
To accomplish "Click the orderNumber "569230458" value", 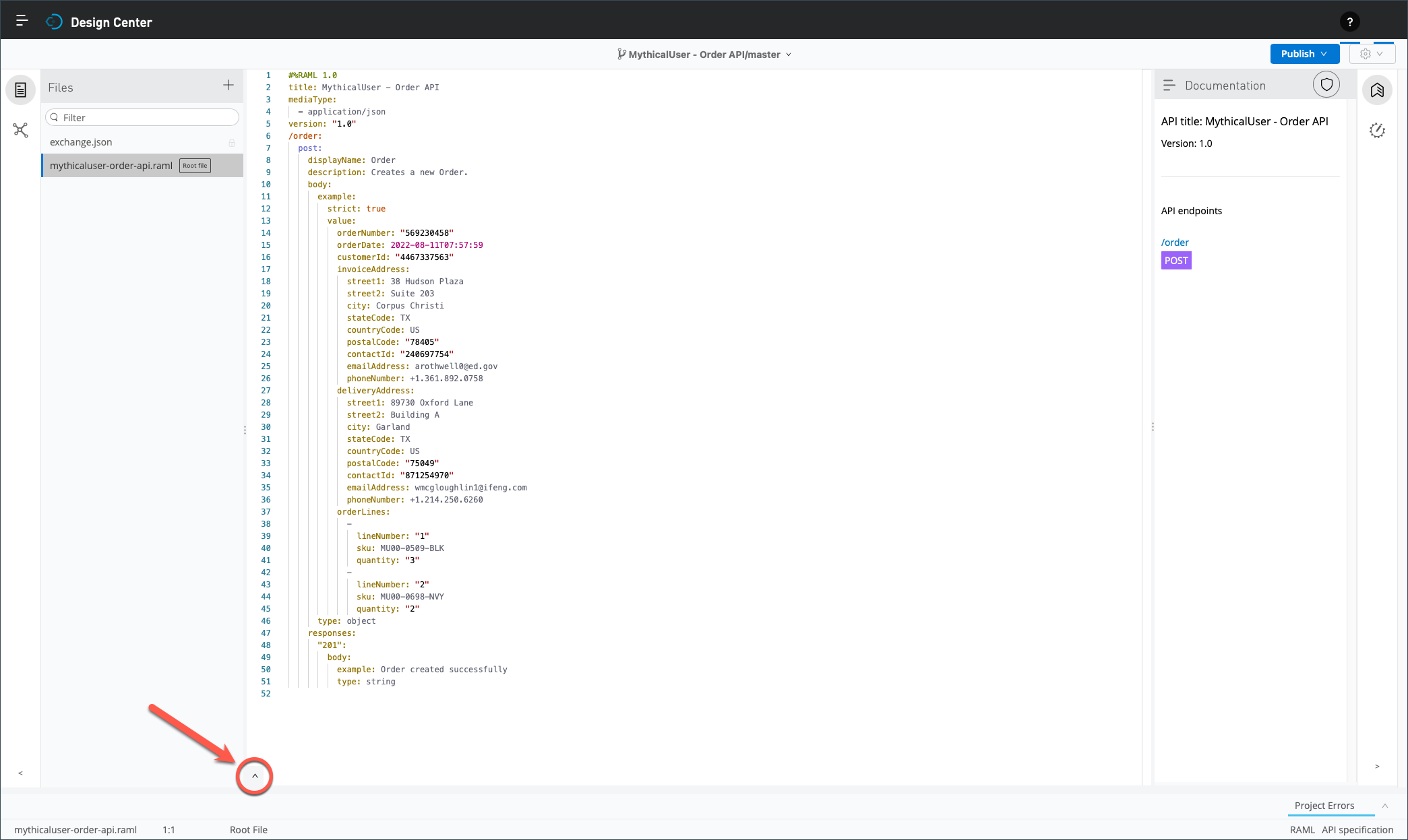I will coord(427,233).
